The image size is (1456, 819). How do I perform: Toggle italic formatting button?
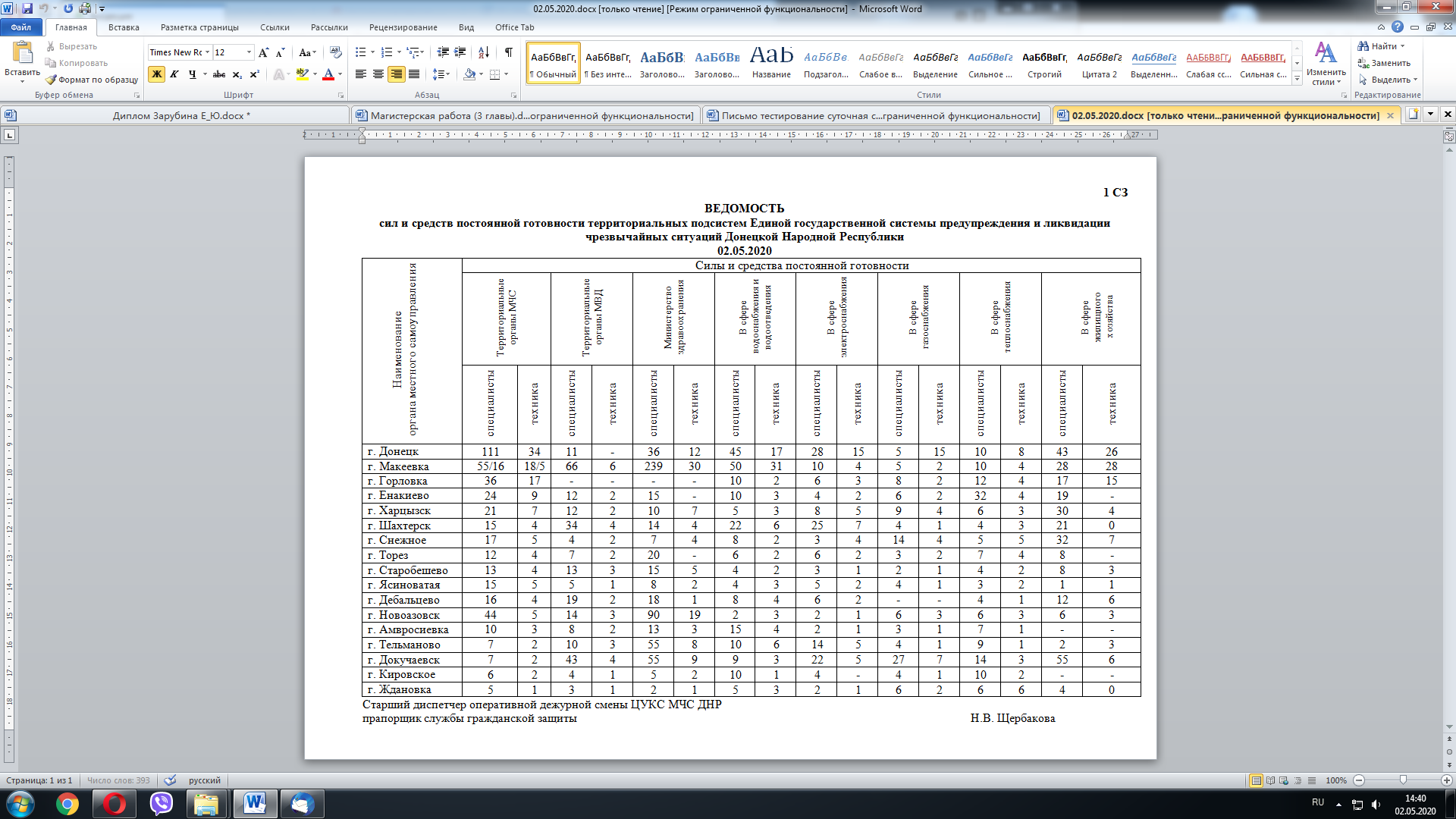[174, 74]
